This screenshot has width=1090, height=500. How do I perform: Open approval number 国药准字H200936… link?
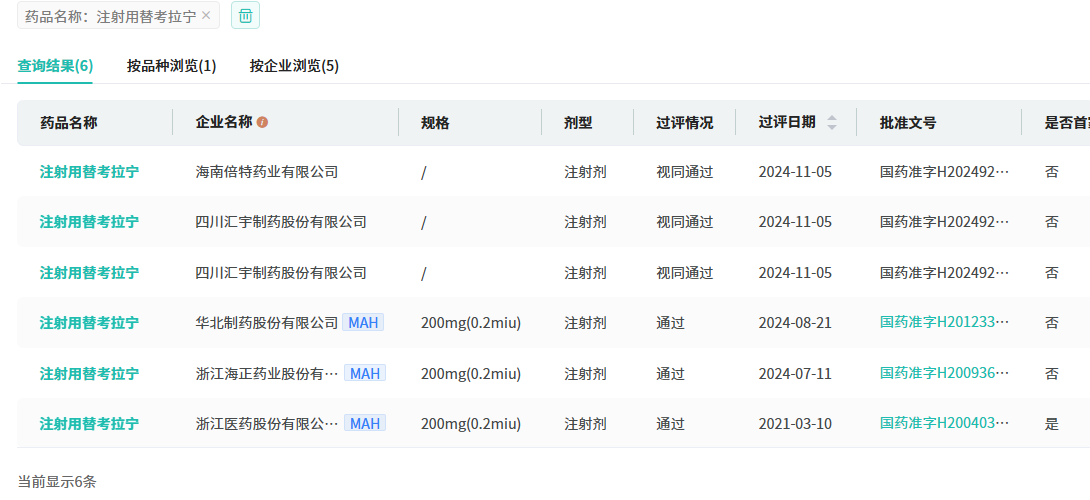tap(945, 373)
